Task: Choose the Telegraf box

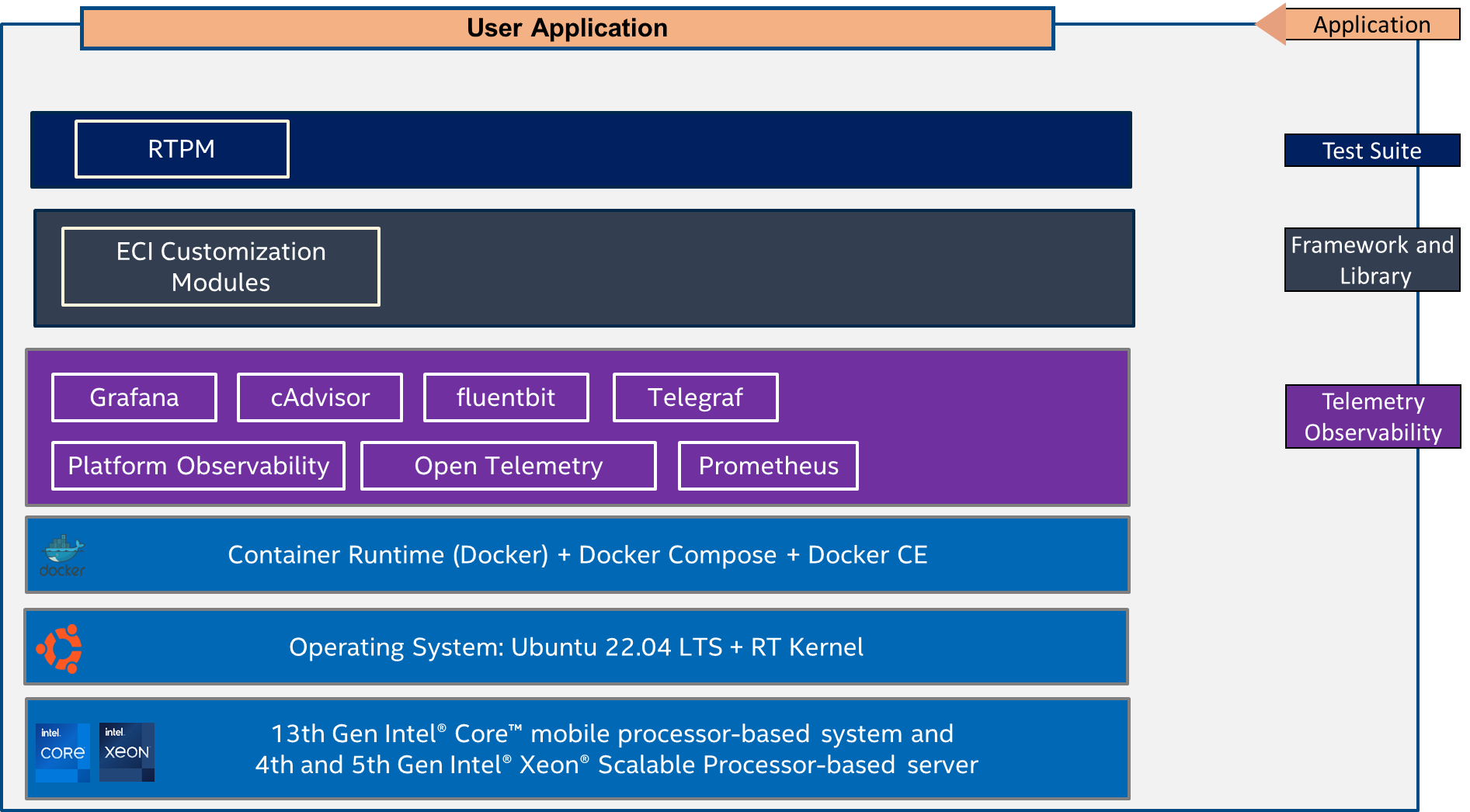Action: pos(696,397)
